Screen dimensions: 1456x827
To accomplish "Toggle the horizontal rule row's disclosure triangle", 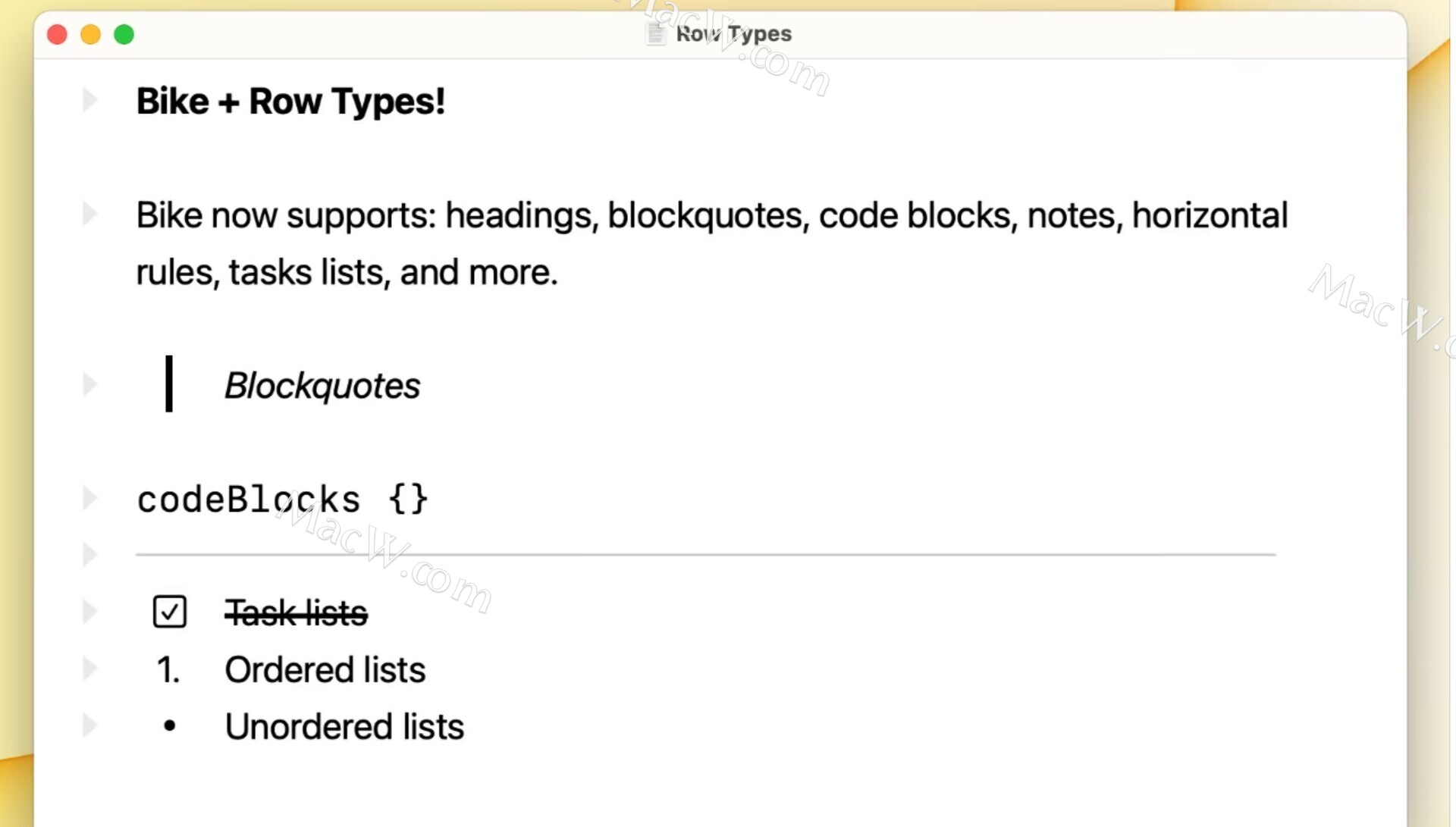I will pyautogui.click(x=89, y=555).
